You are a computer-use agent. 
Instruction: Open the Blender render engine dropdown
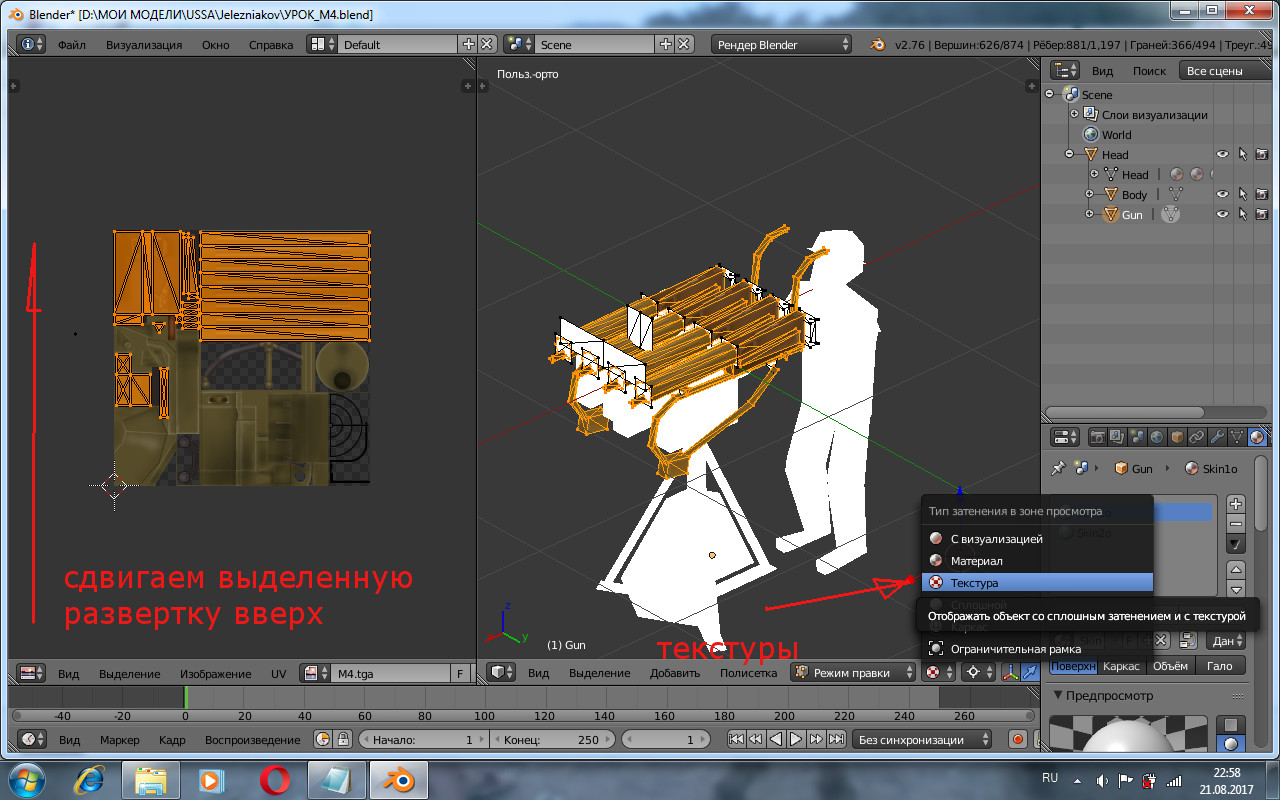click(781, 45)
